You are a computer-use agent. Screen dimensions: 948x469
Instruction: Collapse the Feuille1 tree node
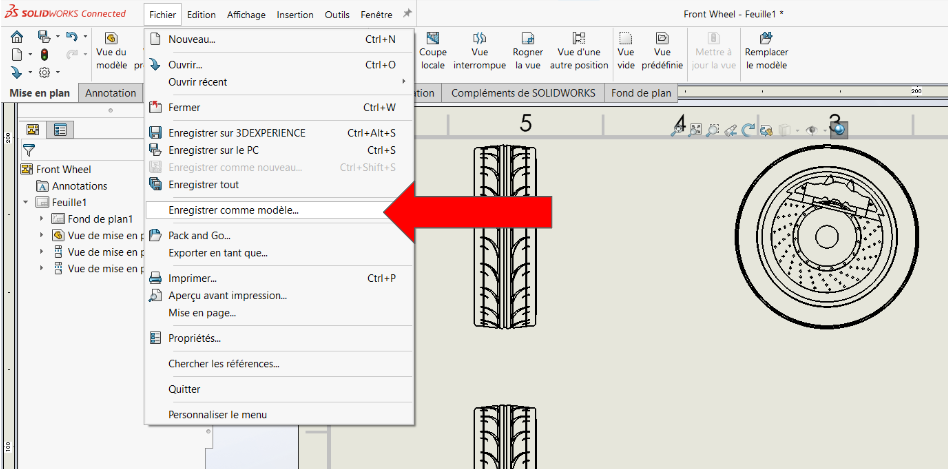[x=26, y=202]
